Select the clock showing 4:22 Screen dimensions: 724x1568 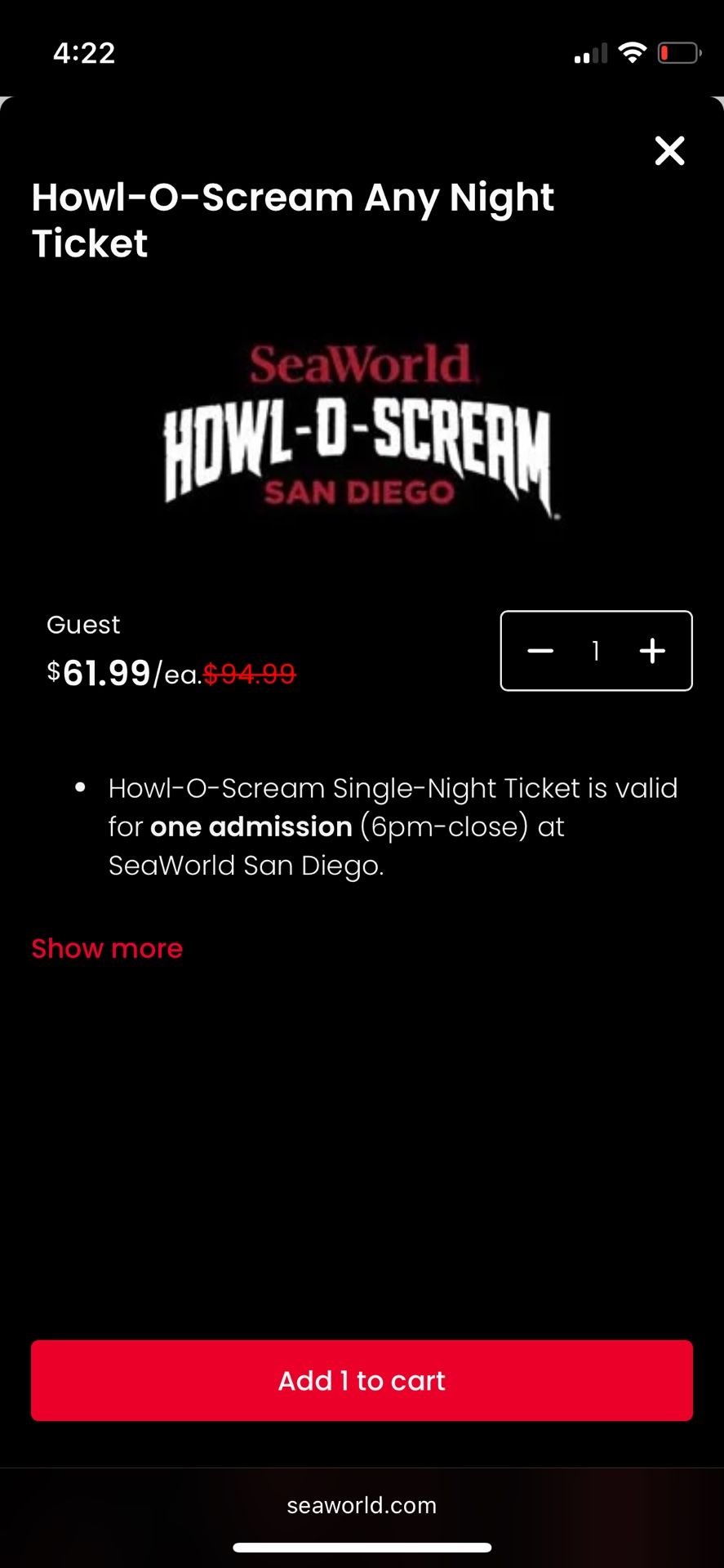click(x=82, y=52)
